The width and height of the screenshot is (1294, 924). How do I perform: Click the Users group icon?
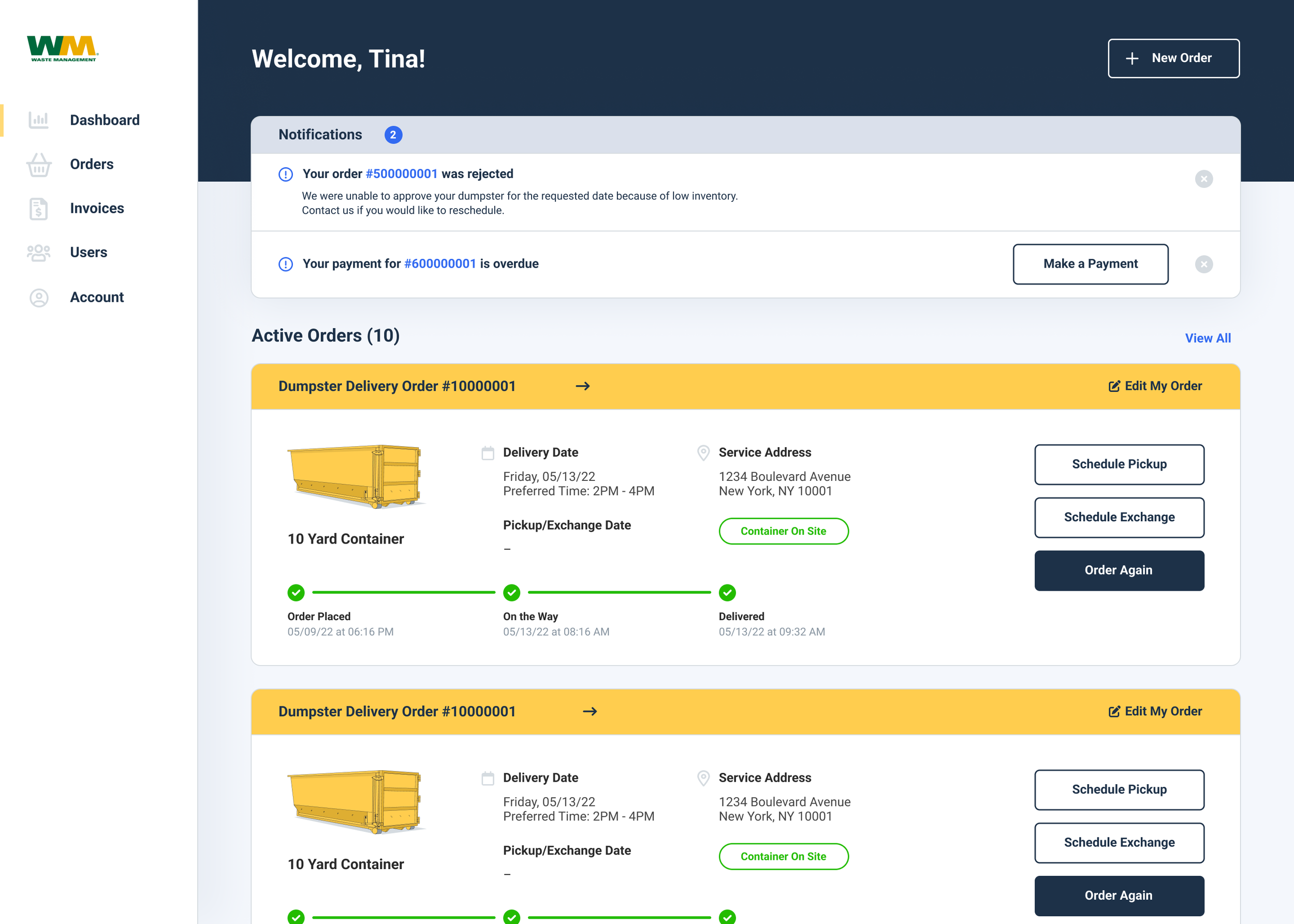point(39,253)
